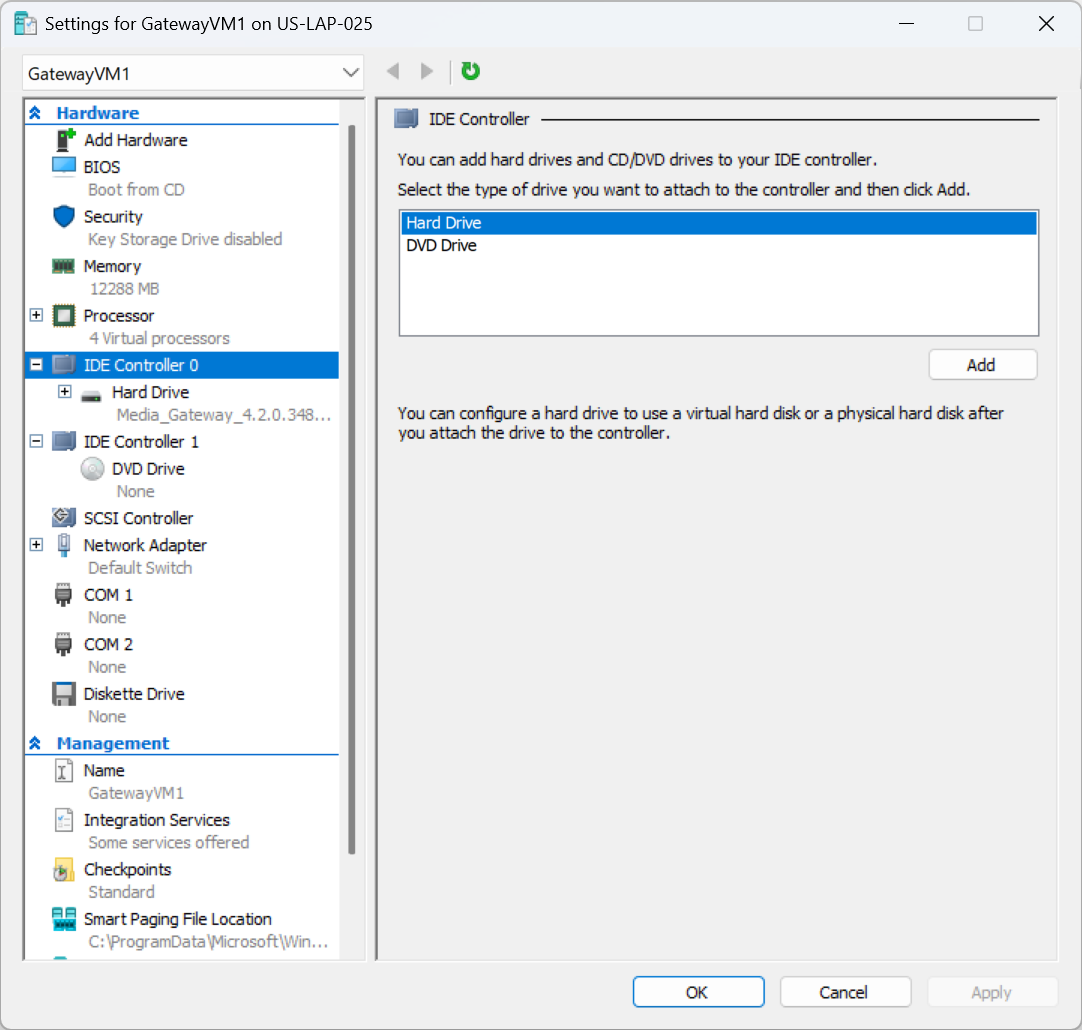Screen dimensions: 1082x1030
Task: Click the Add button
Action: [983, 365]
